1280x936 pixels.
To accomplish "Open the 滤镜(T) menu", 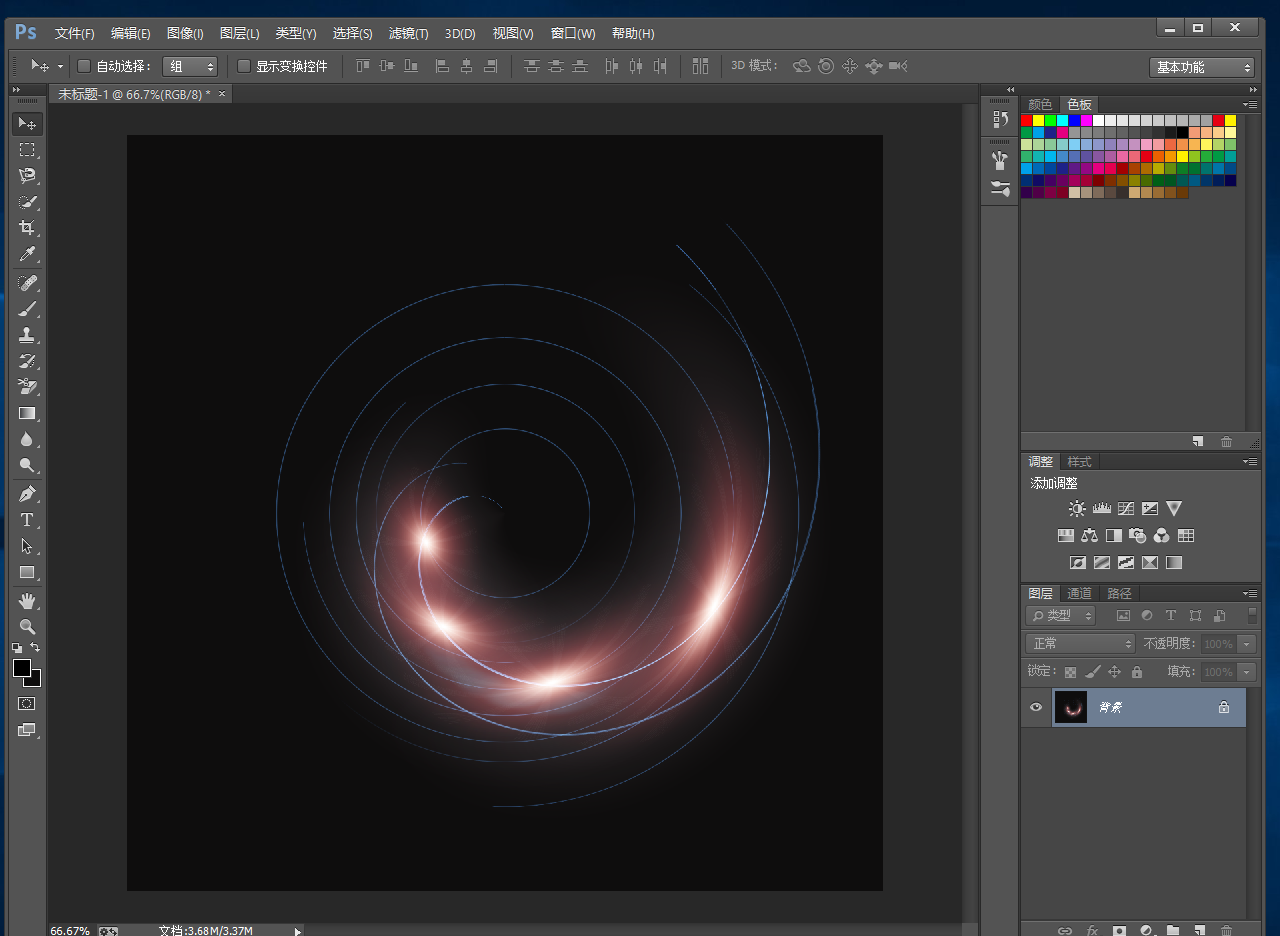I will pyautogui.click(x=408, y=33).
